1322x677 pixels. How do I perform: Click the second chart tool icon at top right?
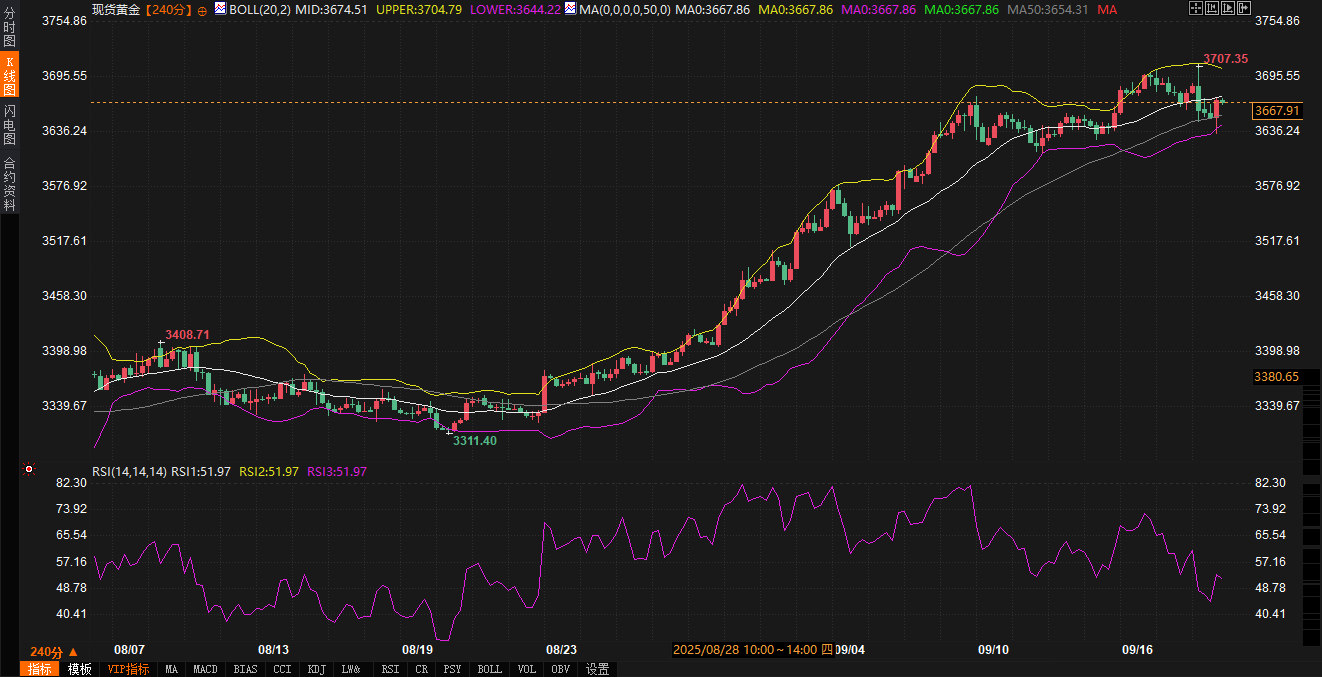coord(1210,8)
